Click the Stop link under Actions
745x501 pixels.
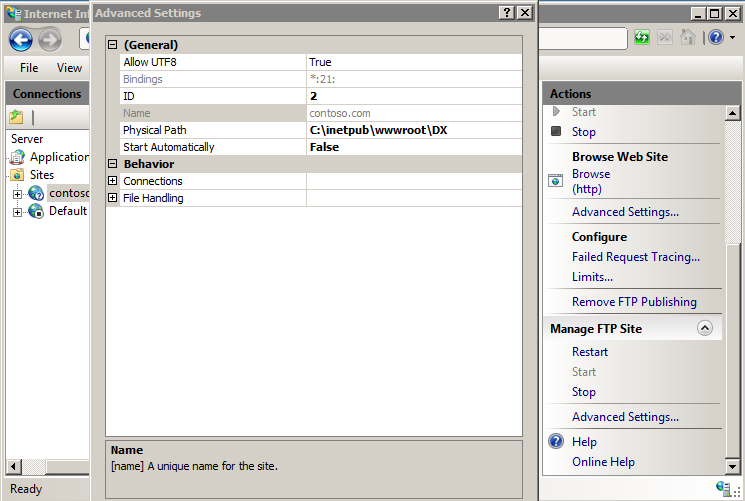583,132
